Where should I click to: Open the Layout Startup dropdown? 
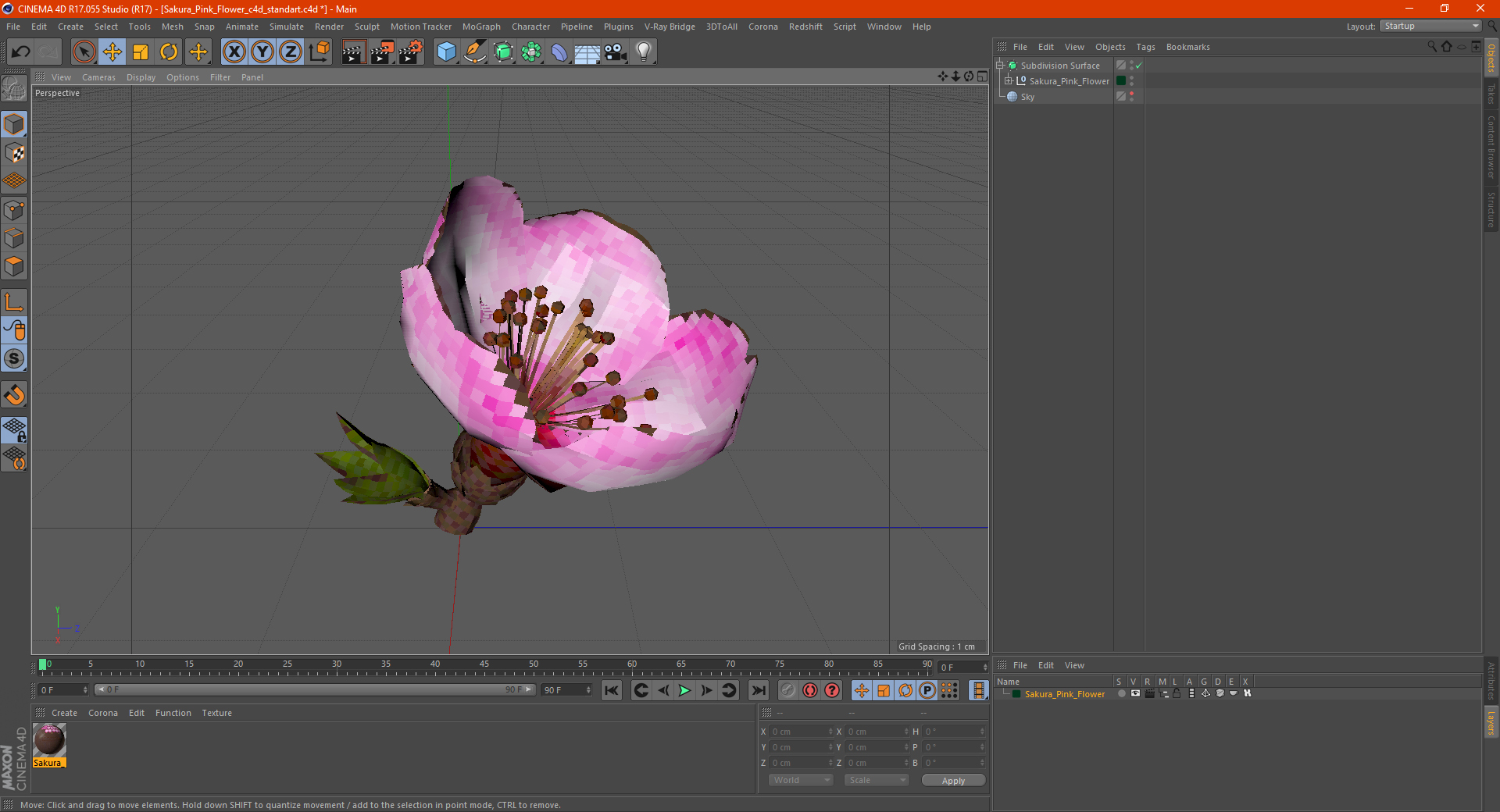pos(1430,26)
